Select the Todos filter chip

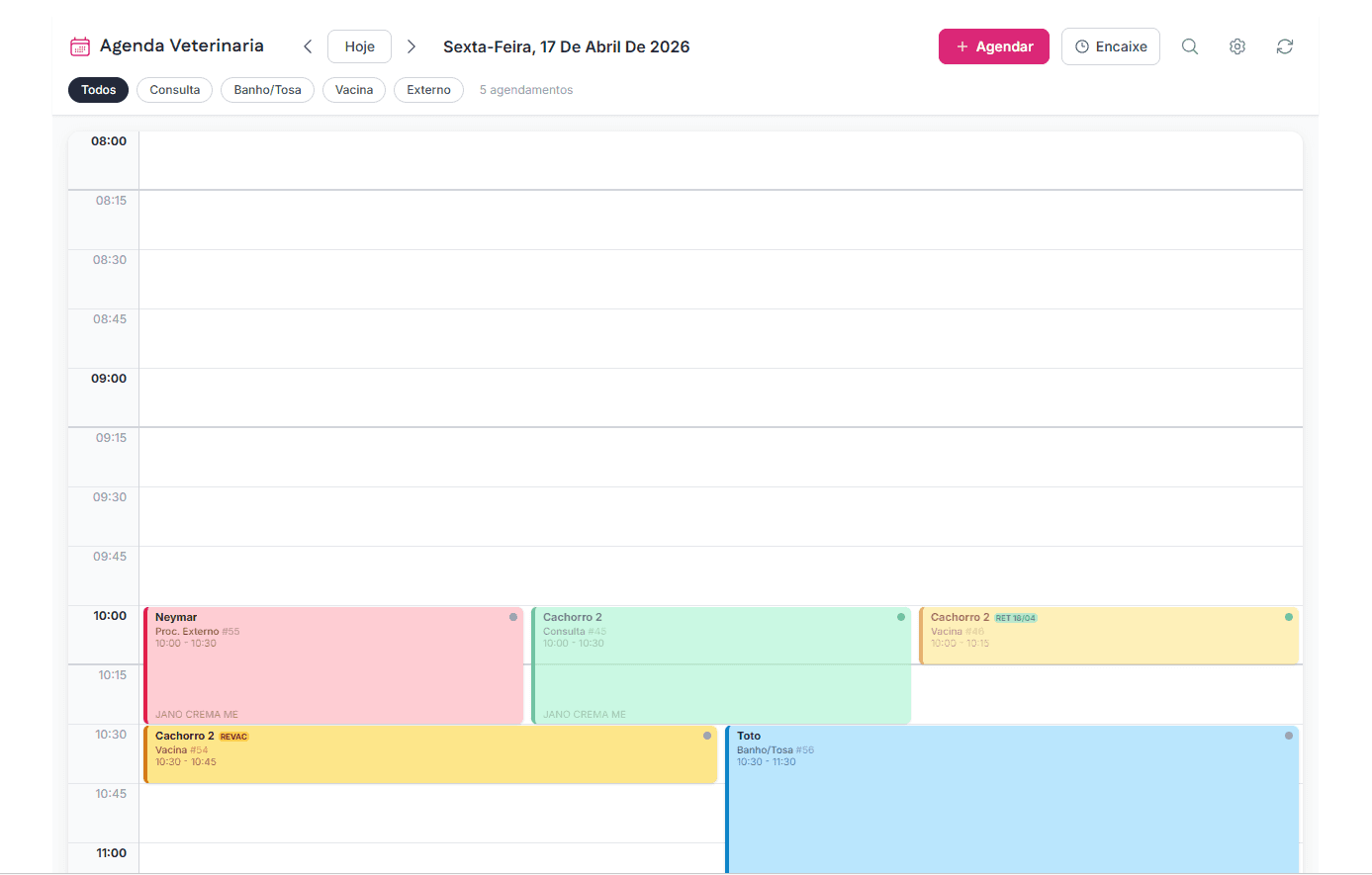[98, 90]
